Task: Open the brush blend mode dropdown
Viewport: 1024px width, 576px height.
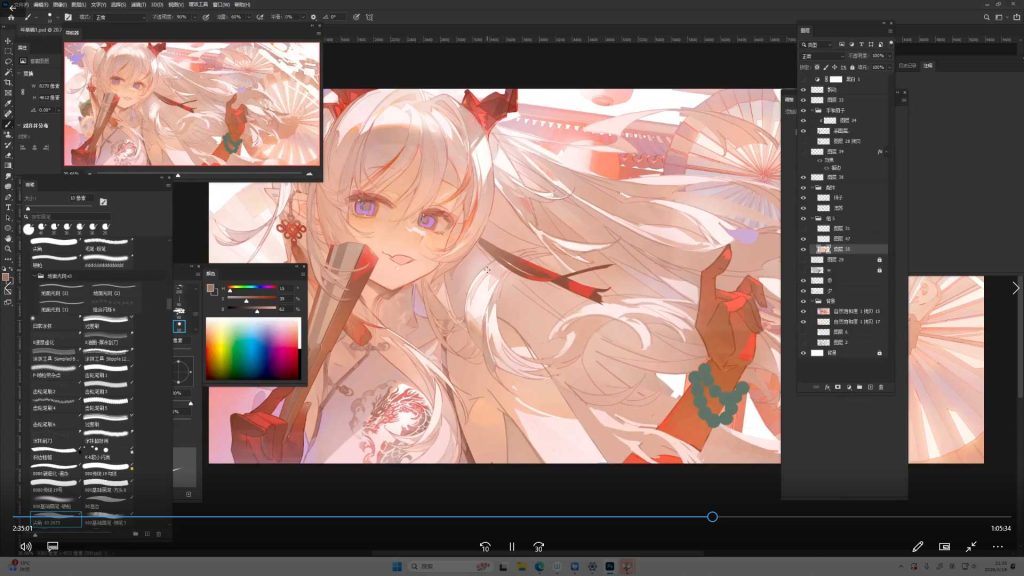Action: [120, 17]
